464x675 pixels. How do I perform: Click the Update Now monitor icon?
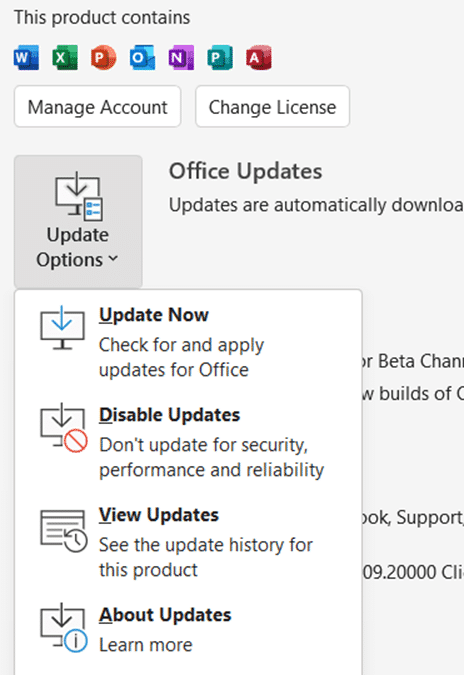coord(62,328)
